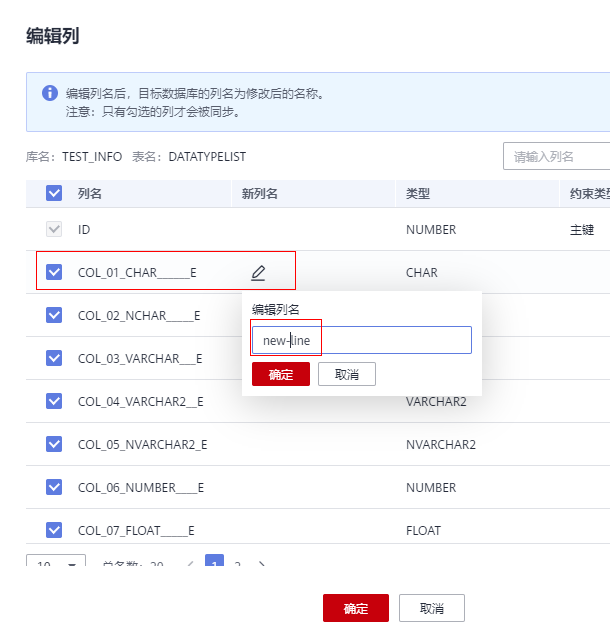Click the pencil edit icon for COL_01_CHAR
Screen dimensions: 610x630
[258, 272]
